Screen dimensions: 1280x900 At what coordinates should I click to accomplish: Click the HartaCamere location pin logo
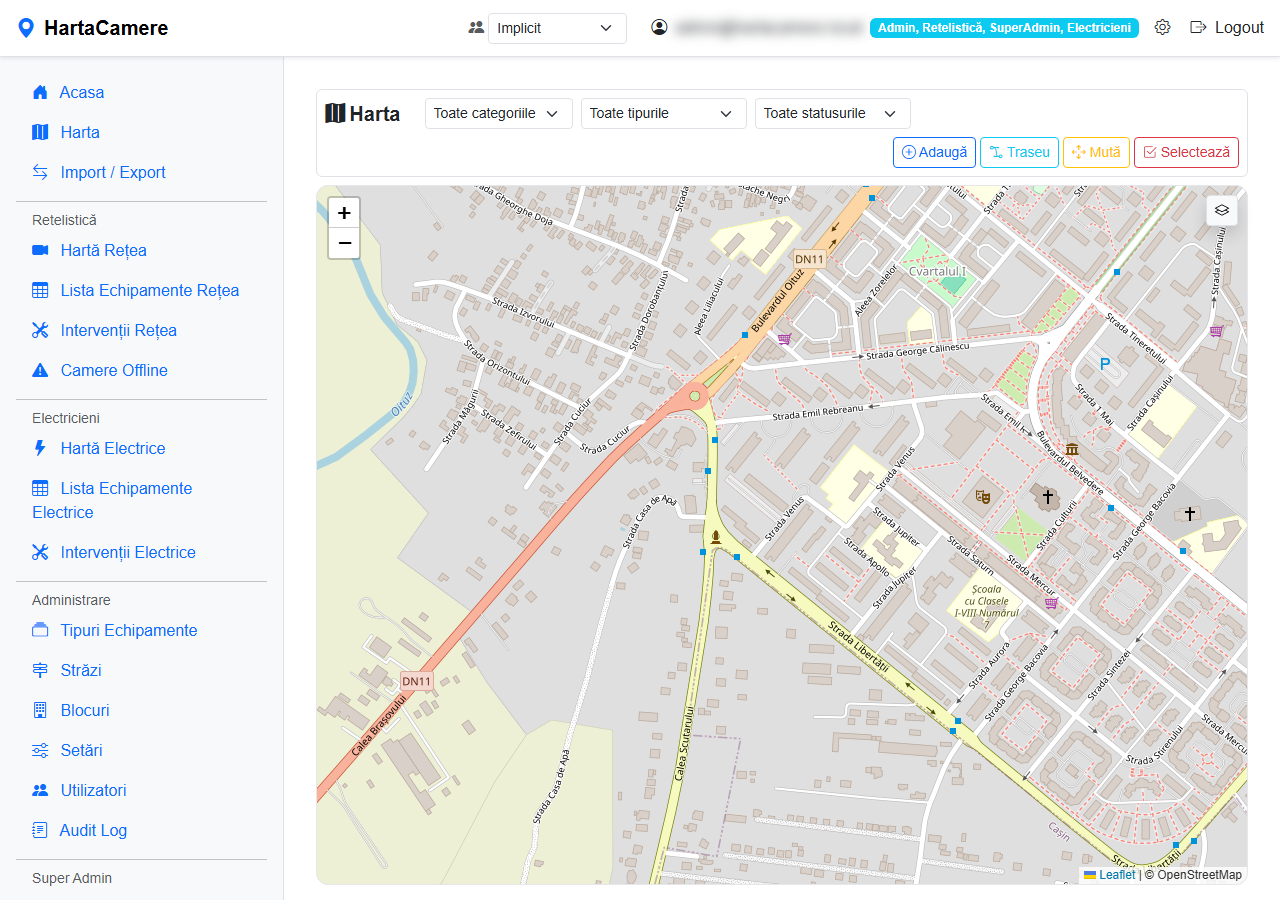(x=26, y=28)
